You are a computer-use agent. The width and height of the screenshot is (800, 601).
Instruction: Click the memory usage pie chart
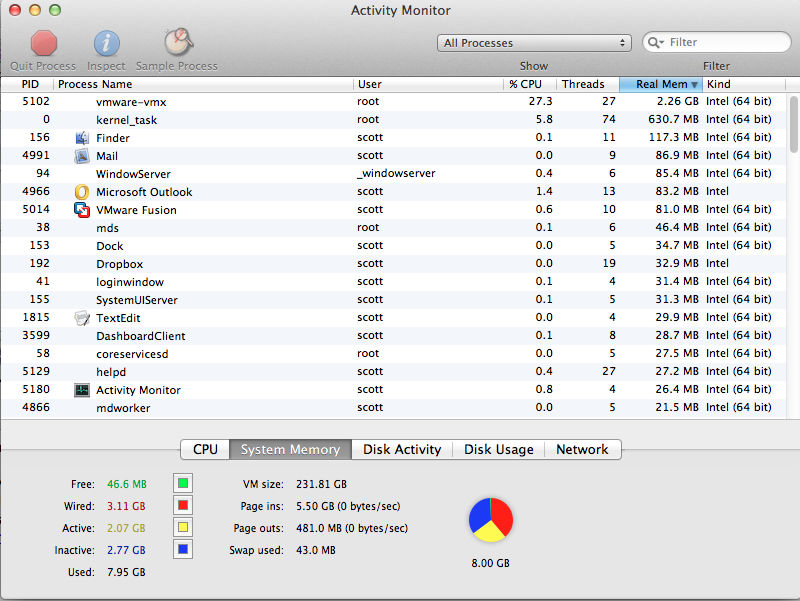(491, 520)
